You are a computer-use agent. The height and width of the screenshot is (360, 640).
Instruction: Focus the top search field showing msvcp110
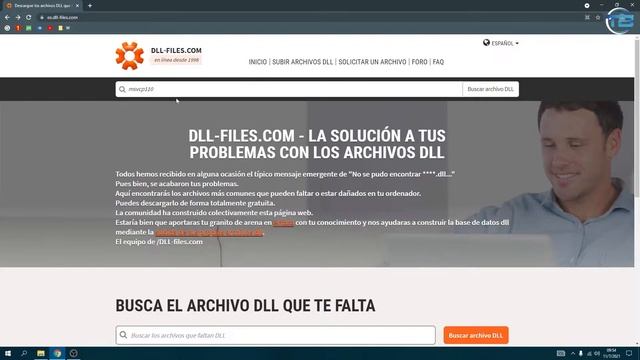point(289,89)
